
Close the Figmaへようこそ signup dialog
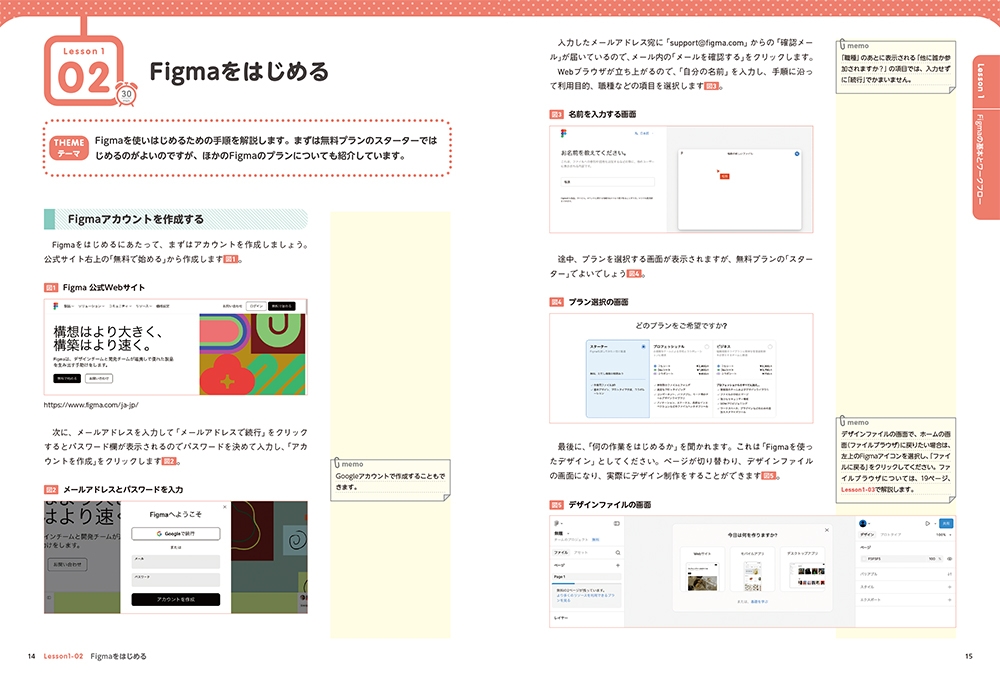[225, 507]
